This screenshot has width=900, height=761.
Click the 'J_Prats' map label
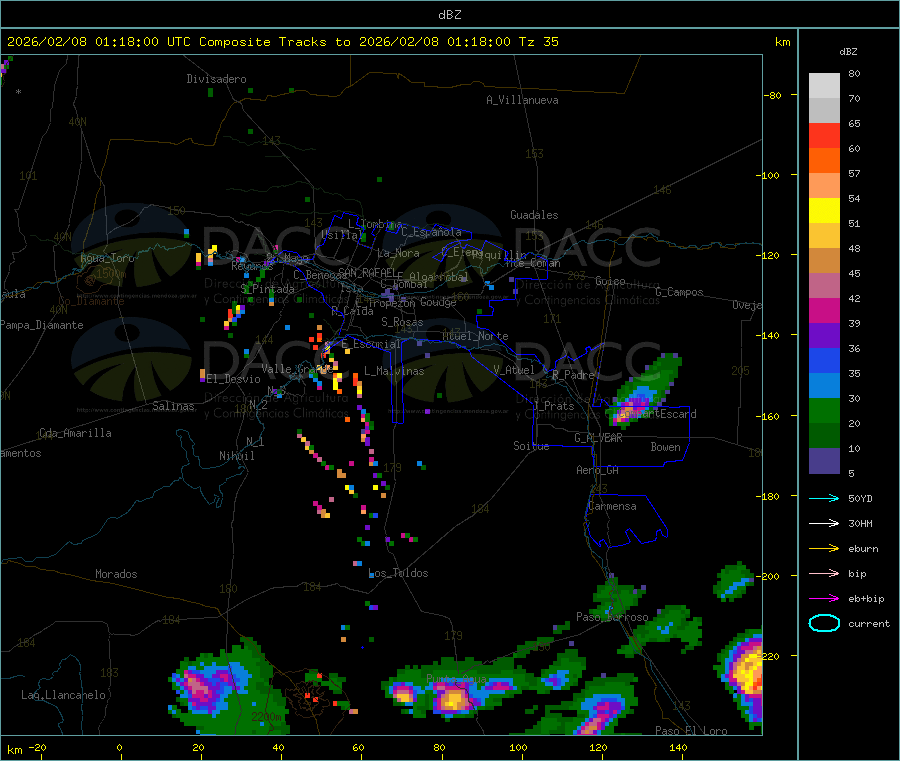553,406
